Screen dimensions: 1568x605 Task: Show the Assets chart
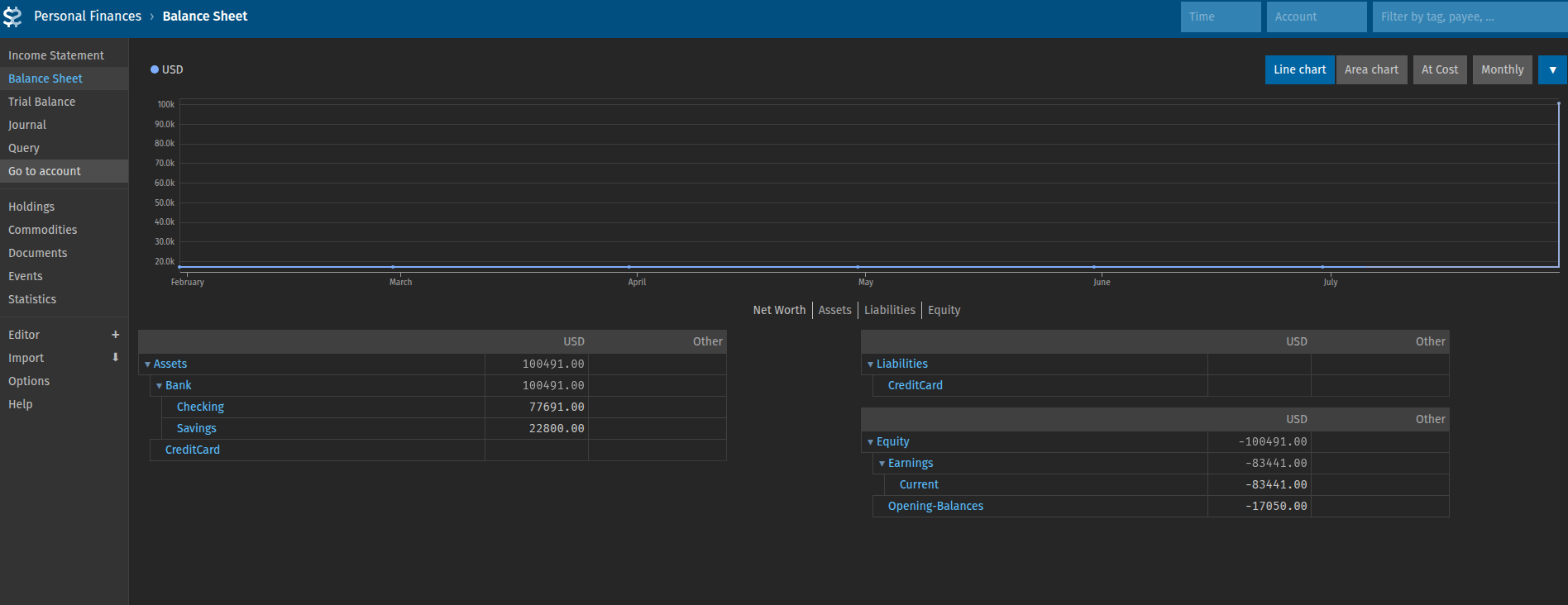834,310
